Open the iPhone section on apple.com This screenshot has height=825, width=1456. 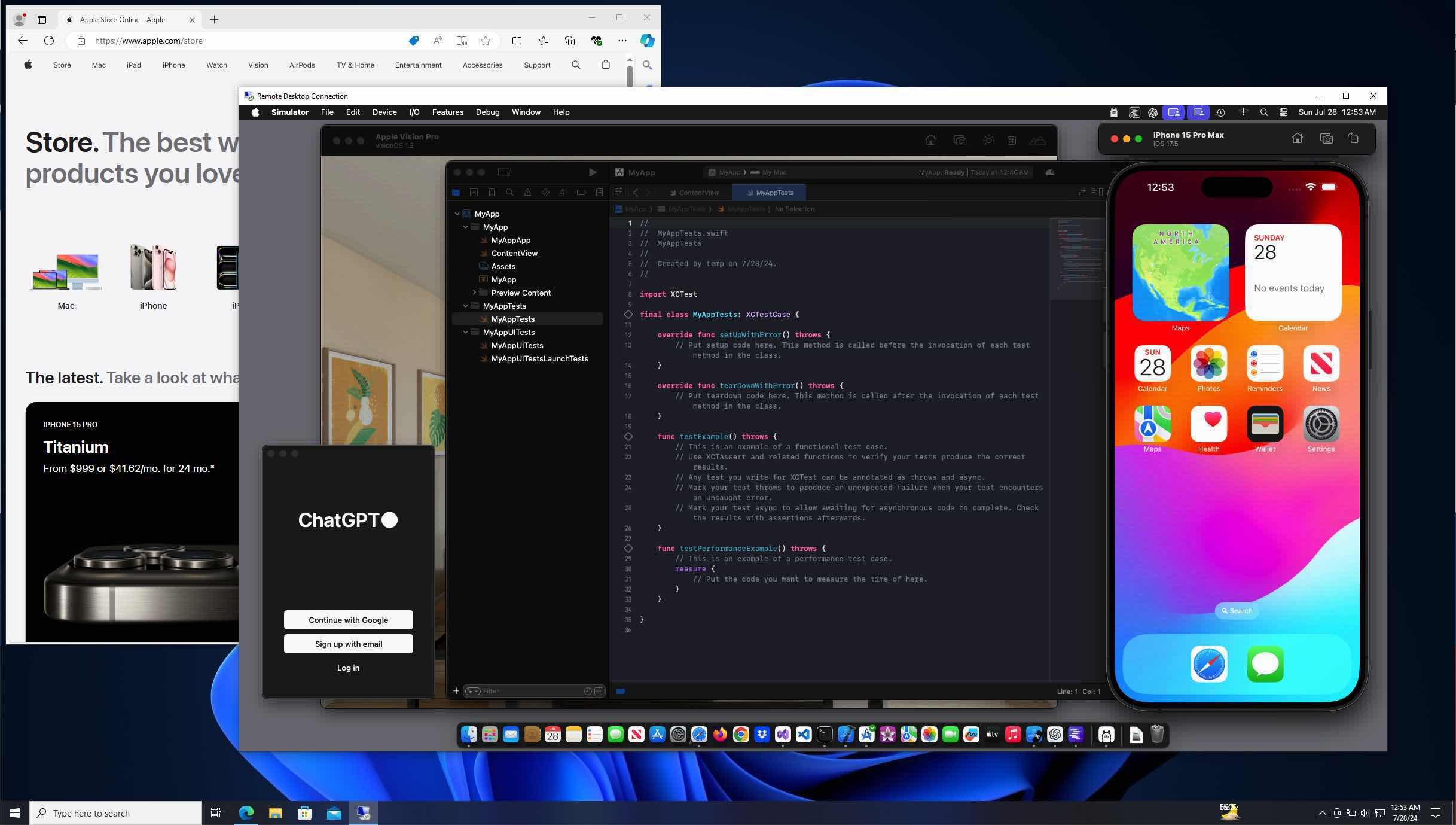click(x=174, y=65)
